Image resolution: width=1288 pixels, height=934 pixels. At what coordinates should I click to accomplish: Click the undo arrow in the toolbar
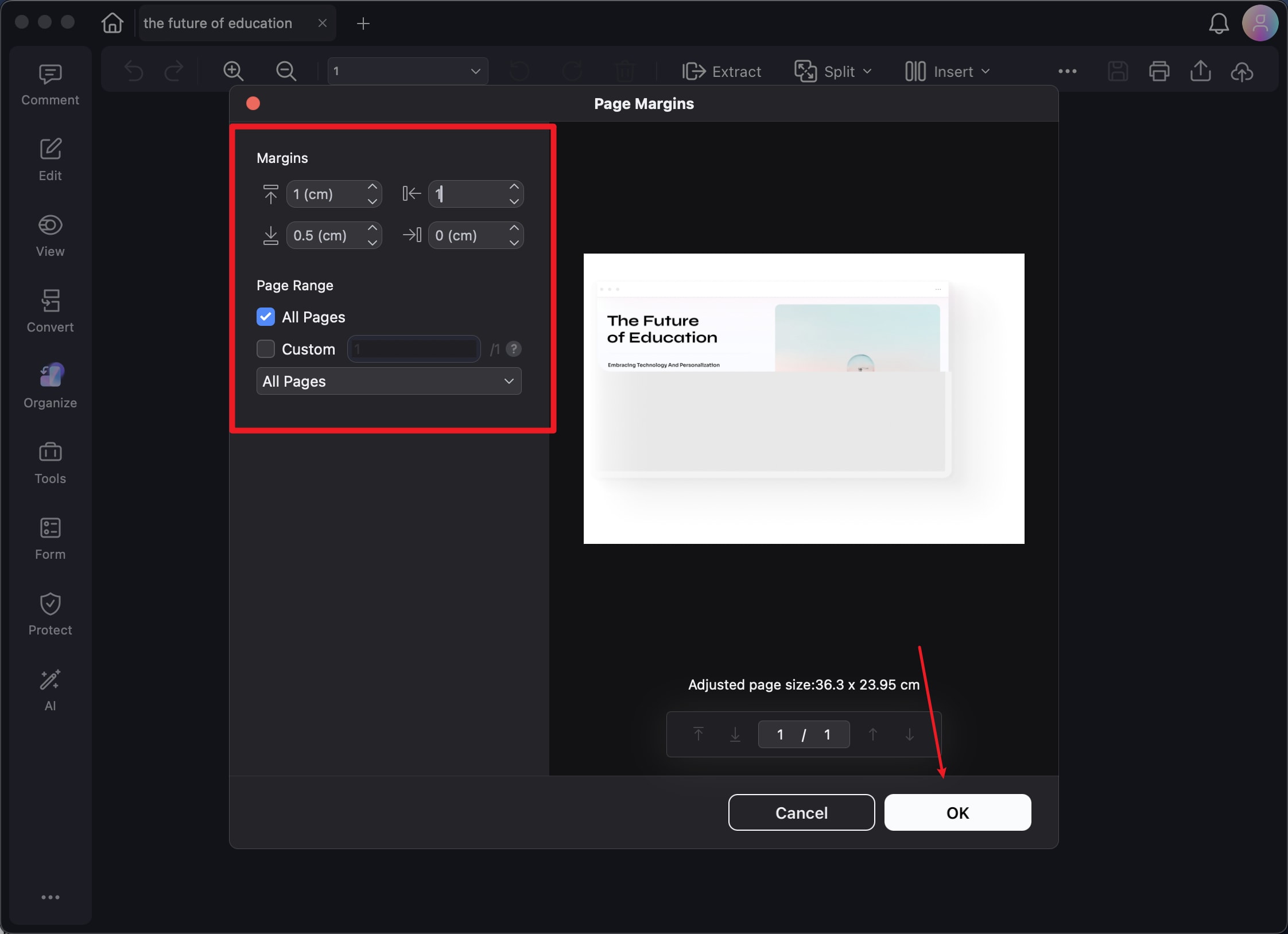pos(134,71)
